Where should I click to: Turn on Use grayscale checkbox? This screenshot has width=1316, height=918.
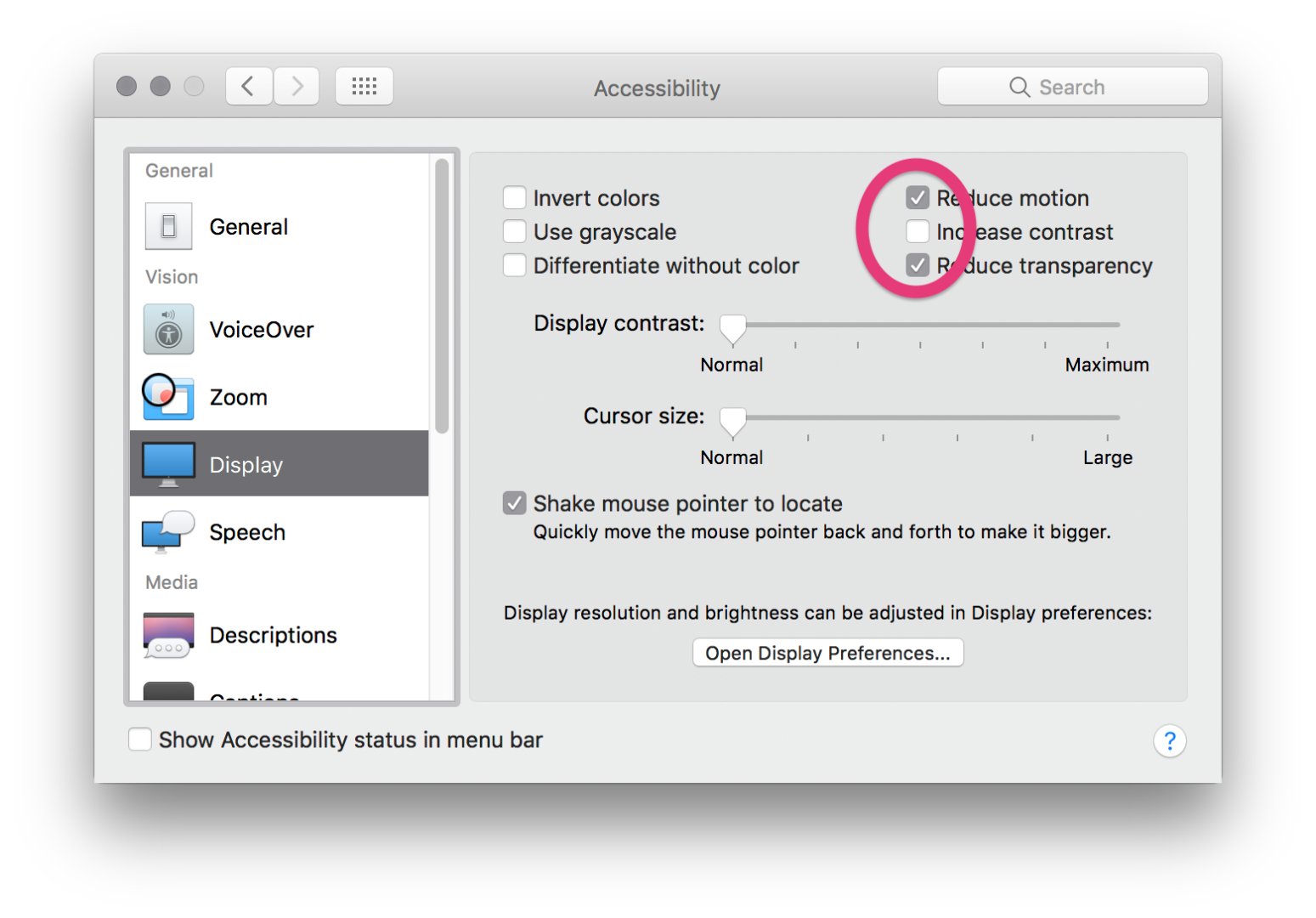point(514,232)
